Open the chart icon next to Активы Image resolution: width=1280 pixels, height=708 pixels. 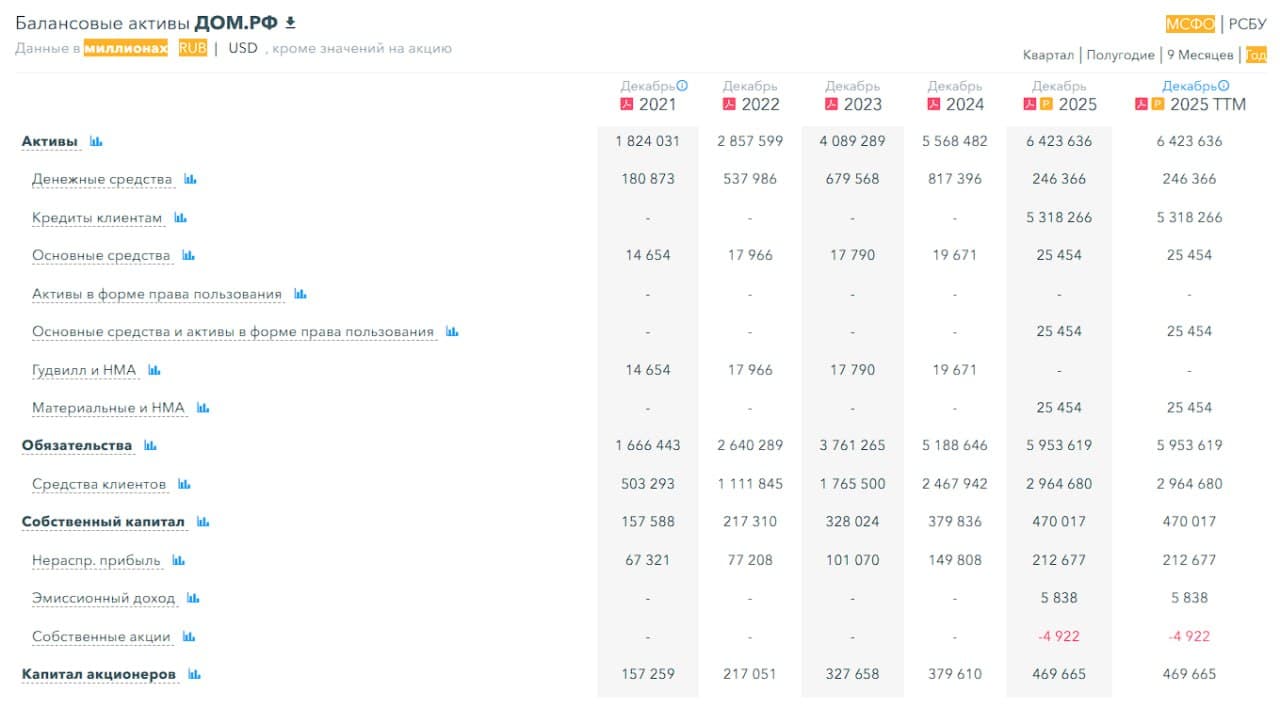click(96, 142)
